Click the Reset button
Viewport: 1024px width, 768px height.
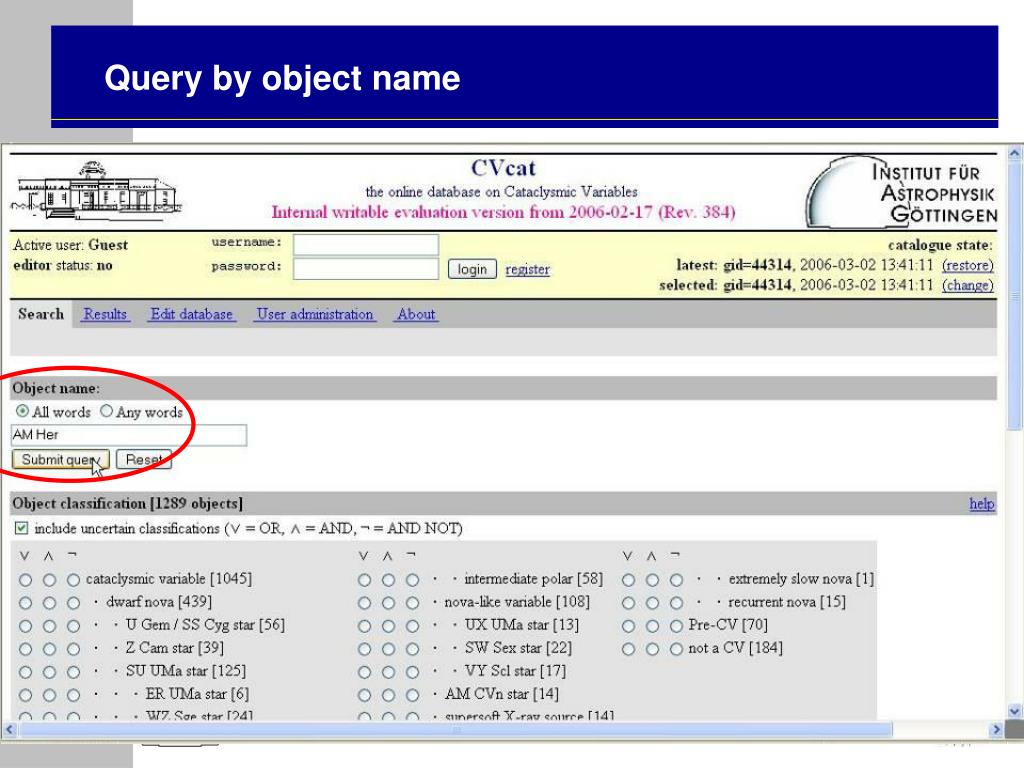[x=144, y=460]
